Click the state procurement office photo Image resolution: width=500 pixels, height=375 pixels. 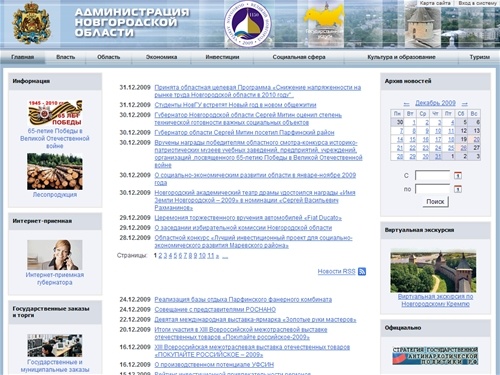55,346
